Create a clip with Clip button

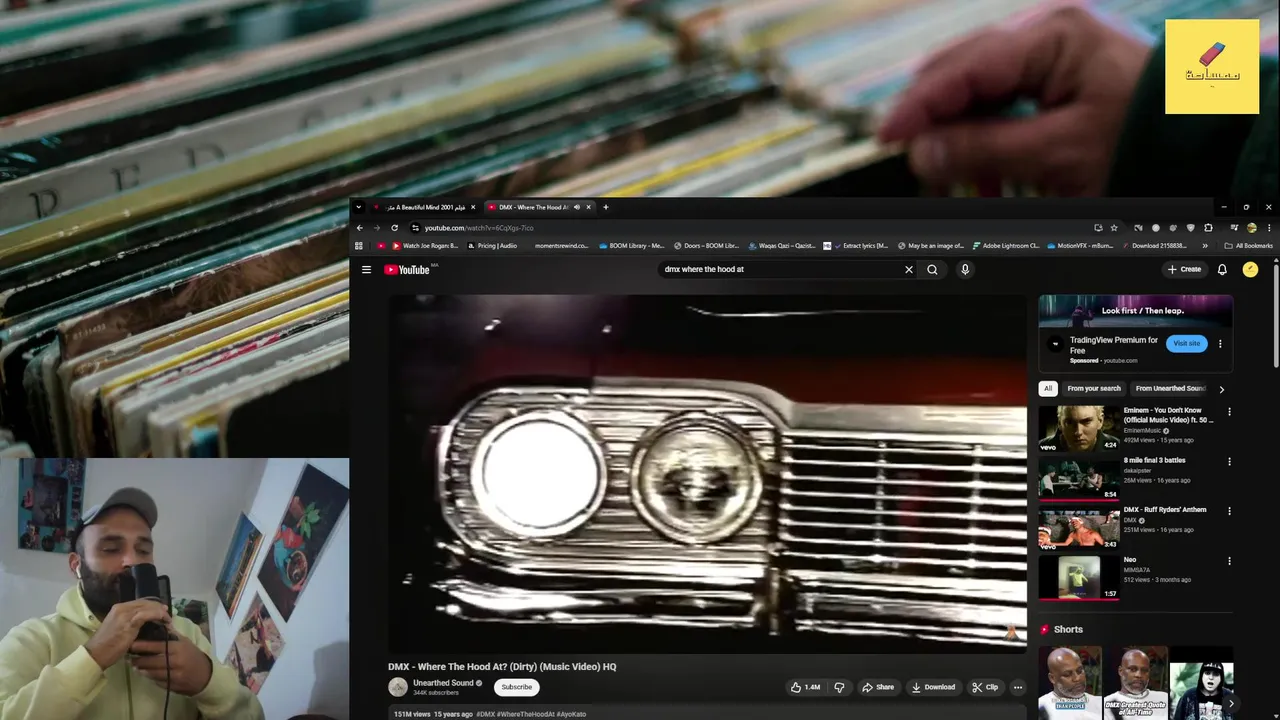(x=986, y=687)
